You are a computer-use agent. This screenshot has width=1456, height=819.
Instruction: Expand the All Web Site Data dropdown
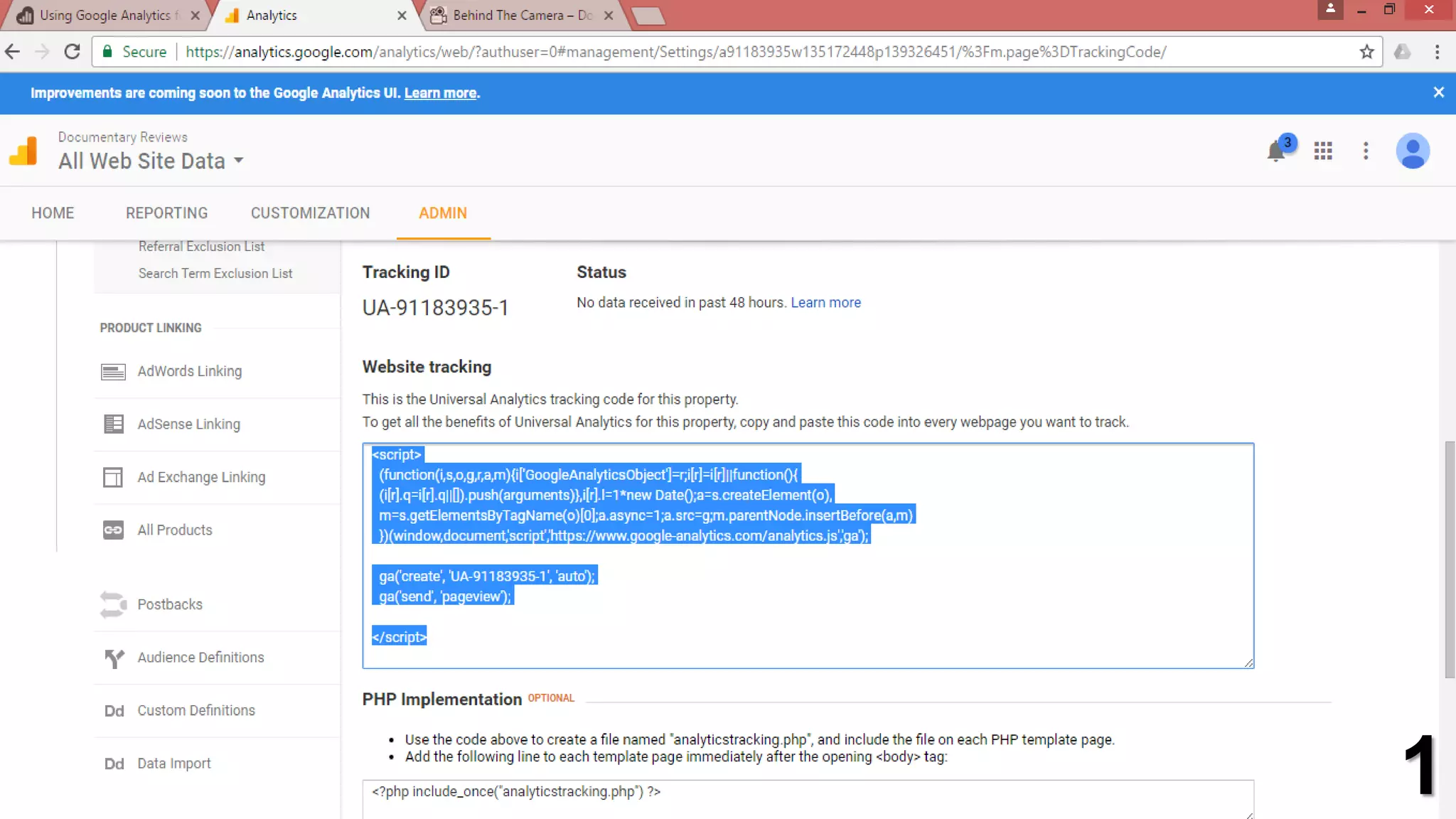point(239,161)
